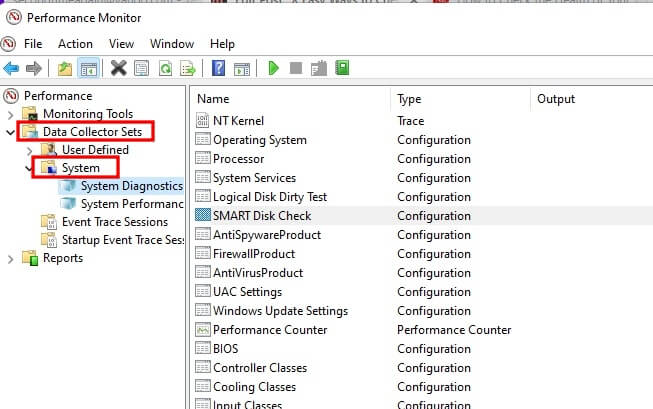Screen dimensions: 653x409
Task: Click the BIOS configuration row icon
Action: (203, 348)
